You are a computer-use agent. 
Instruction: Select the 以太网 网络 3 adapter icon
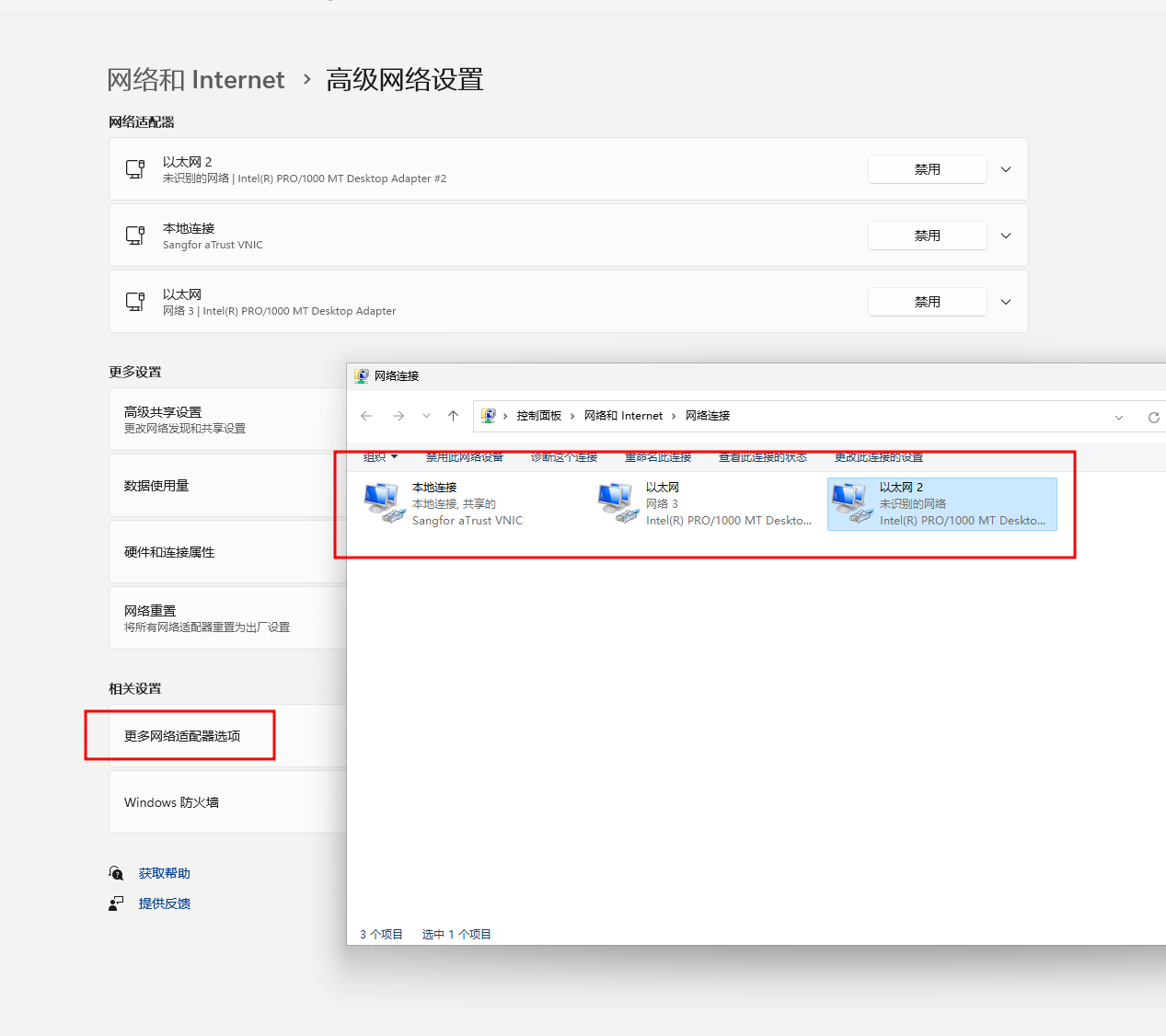(x=617, y=503)
